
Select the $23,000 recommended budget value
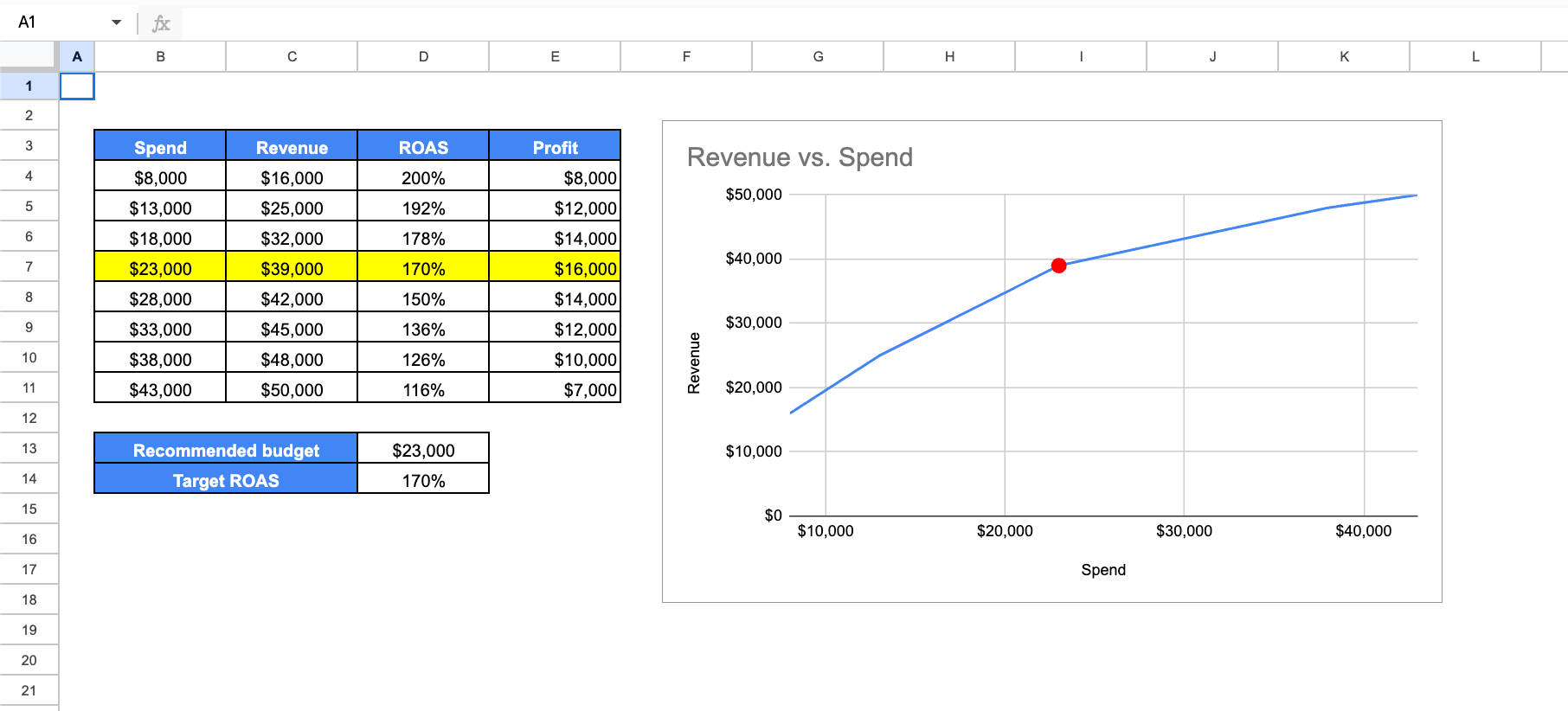423,449
